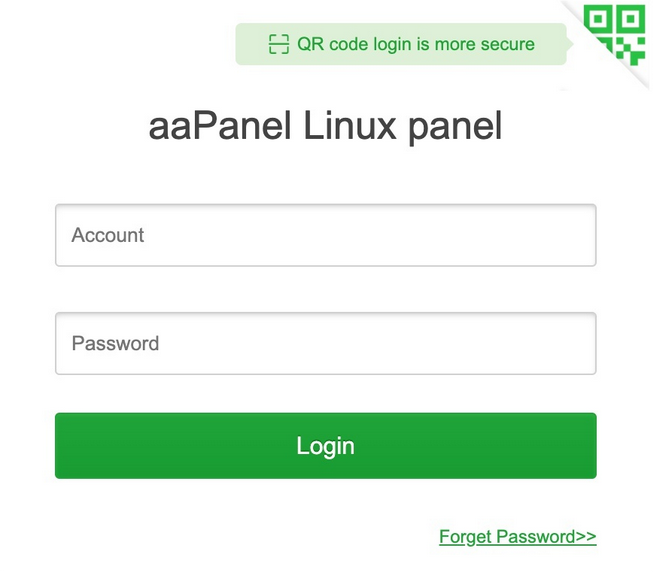Place the cursor in the username Account box

tap(325, 236)
